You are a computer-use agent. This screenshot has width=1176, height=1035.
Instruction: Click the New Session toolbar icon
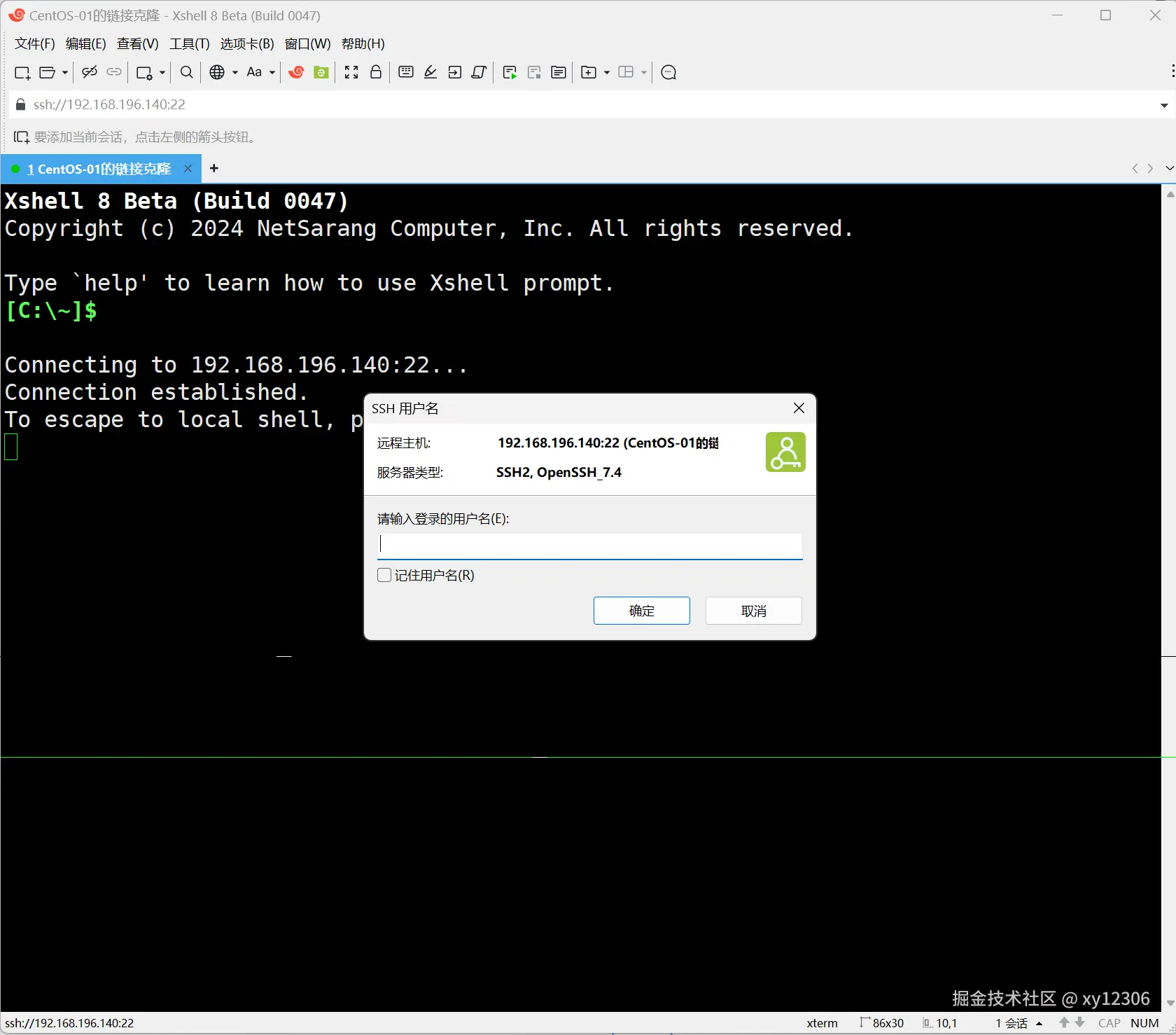pyautogui.click(x=22, y=72)
